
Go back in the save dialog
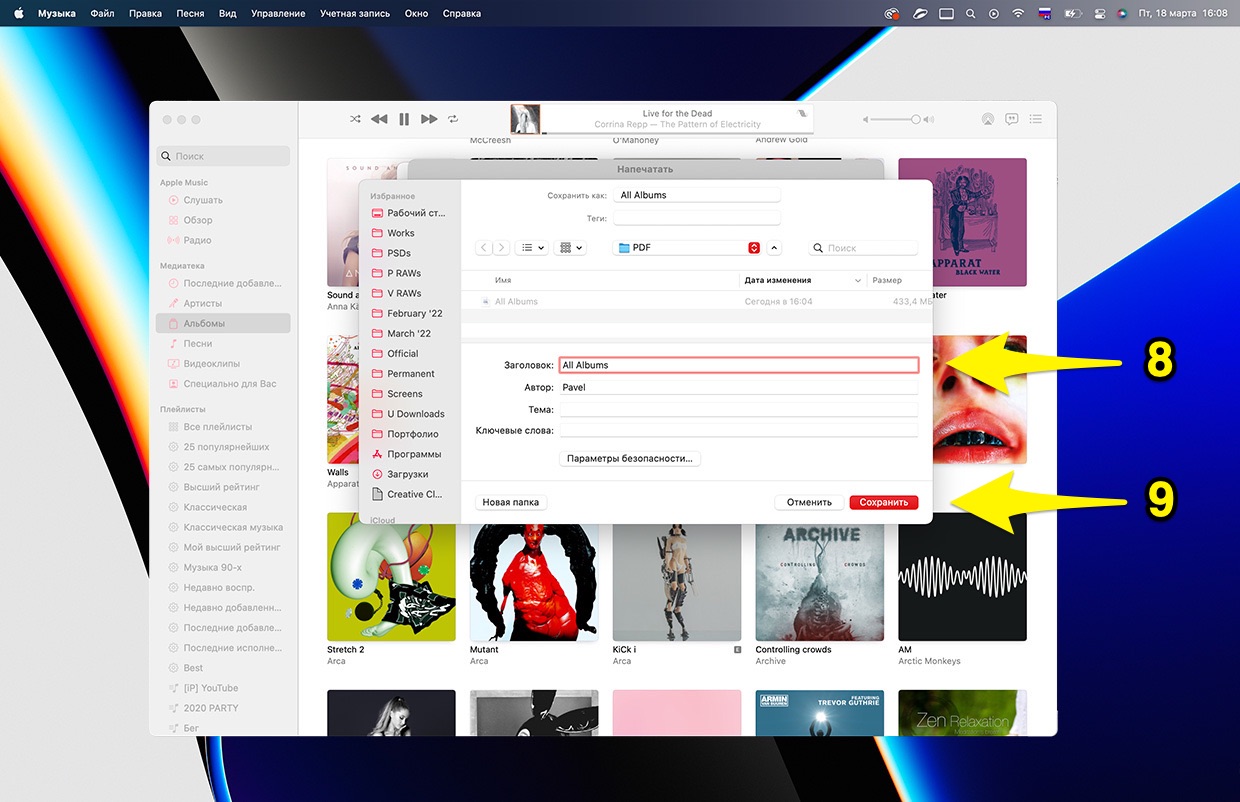click(x=484, y=247)
